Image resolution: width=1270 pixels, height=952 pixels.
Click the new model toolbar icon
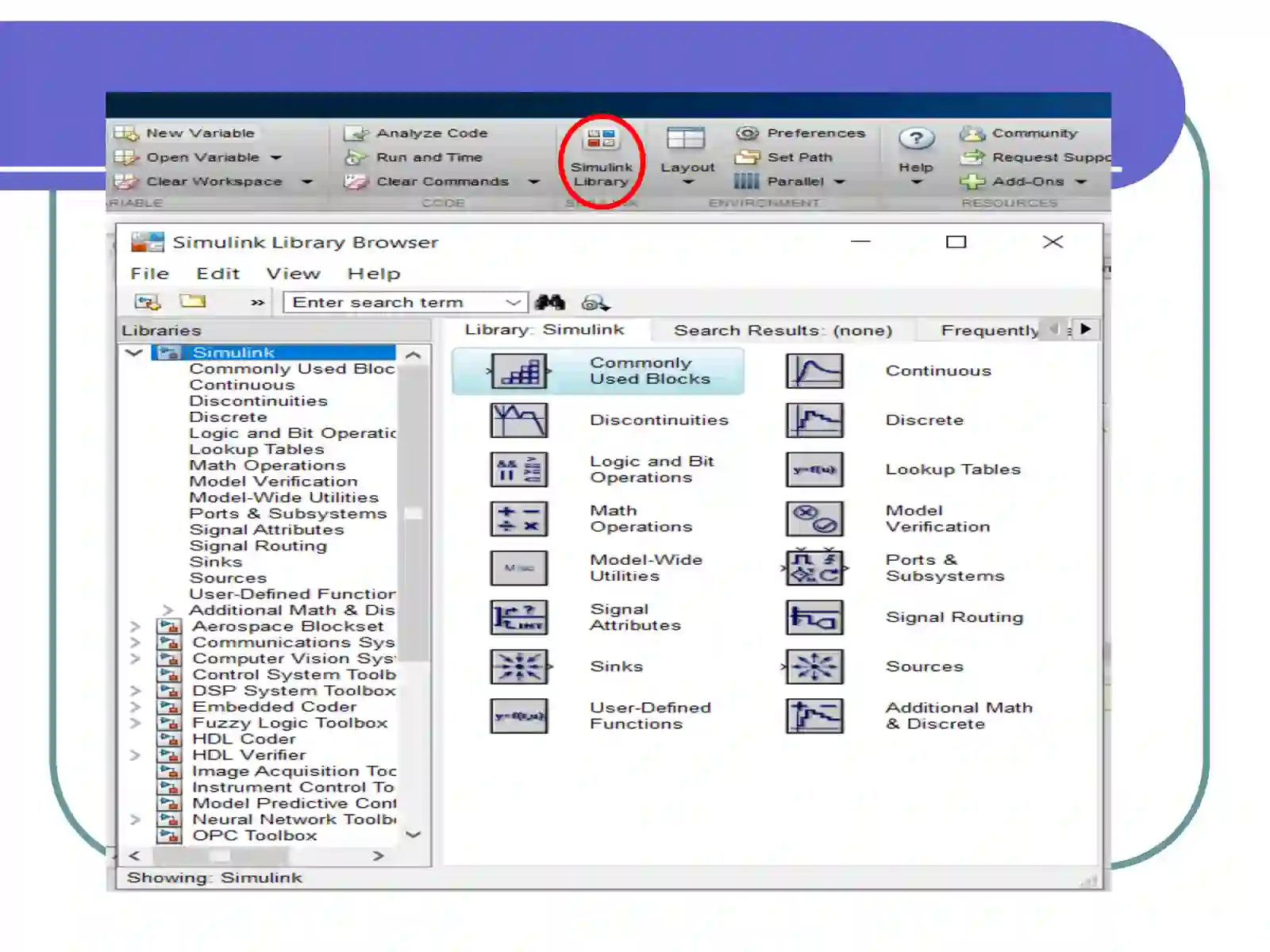(148, 302)
